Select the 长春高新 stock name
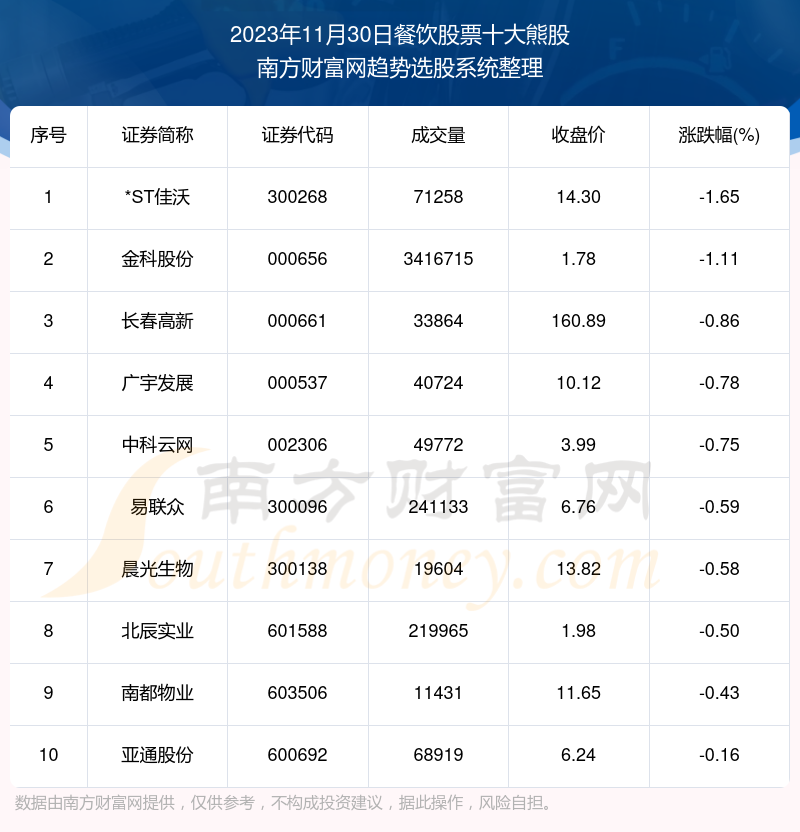The image size is (800, 832). (157, 321)
